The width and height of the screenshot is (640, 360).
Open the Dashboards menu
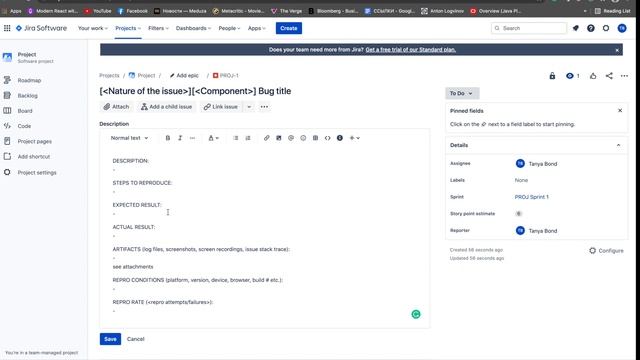(193, 28)
